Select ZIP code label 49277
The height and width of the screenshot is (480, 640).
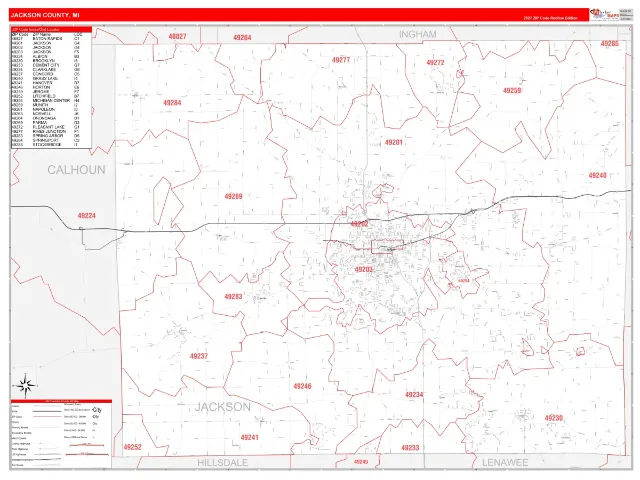(341, 60)
